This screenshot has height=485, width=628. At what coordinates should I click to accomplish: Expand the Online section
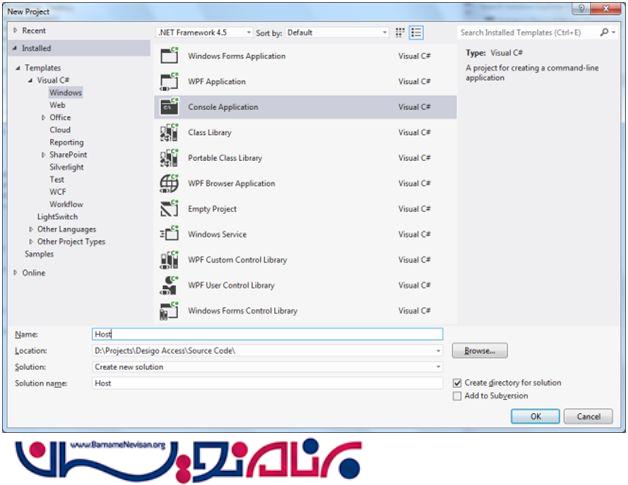coord(15,273)
